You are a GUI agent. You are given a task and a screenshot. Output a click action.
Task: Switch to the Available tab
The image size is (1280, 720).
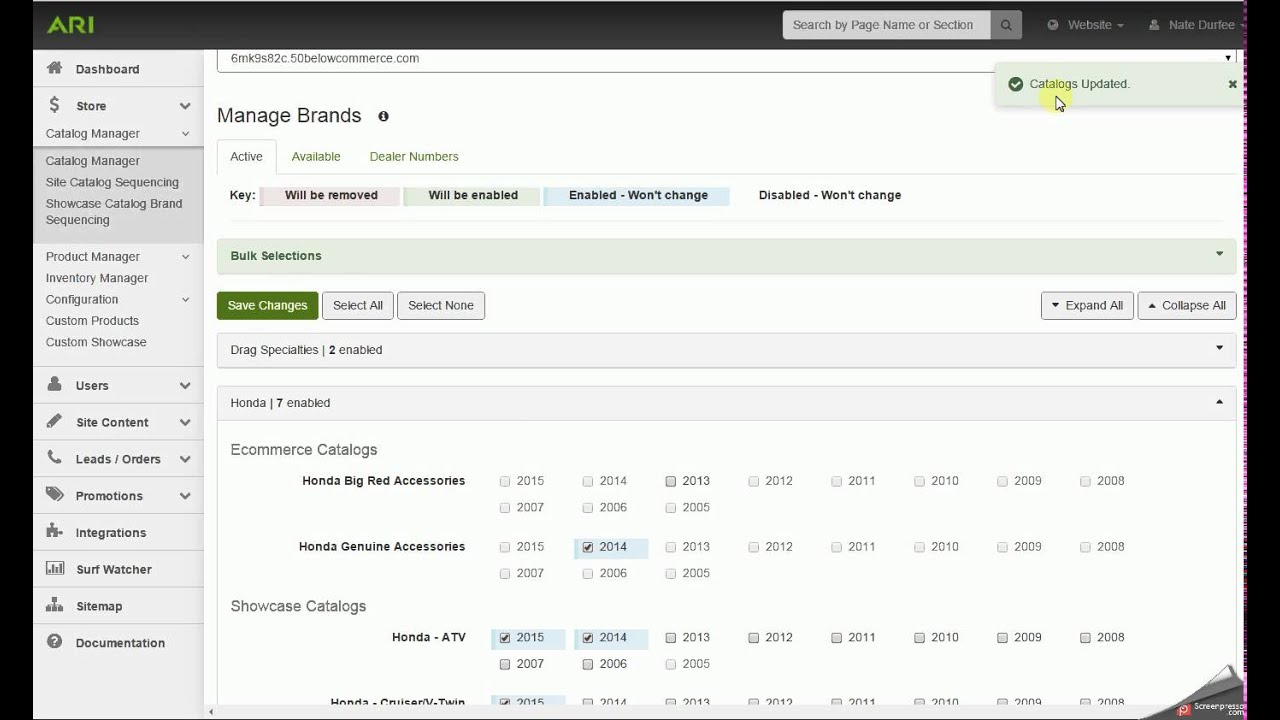pyautogui.click(x=316, y=156)
